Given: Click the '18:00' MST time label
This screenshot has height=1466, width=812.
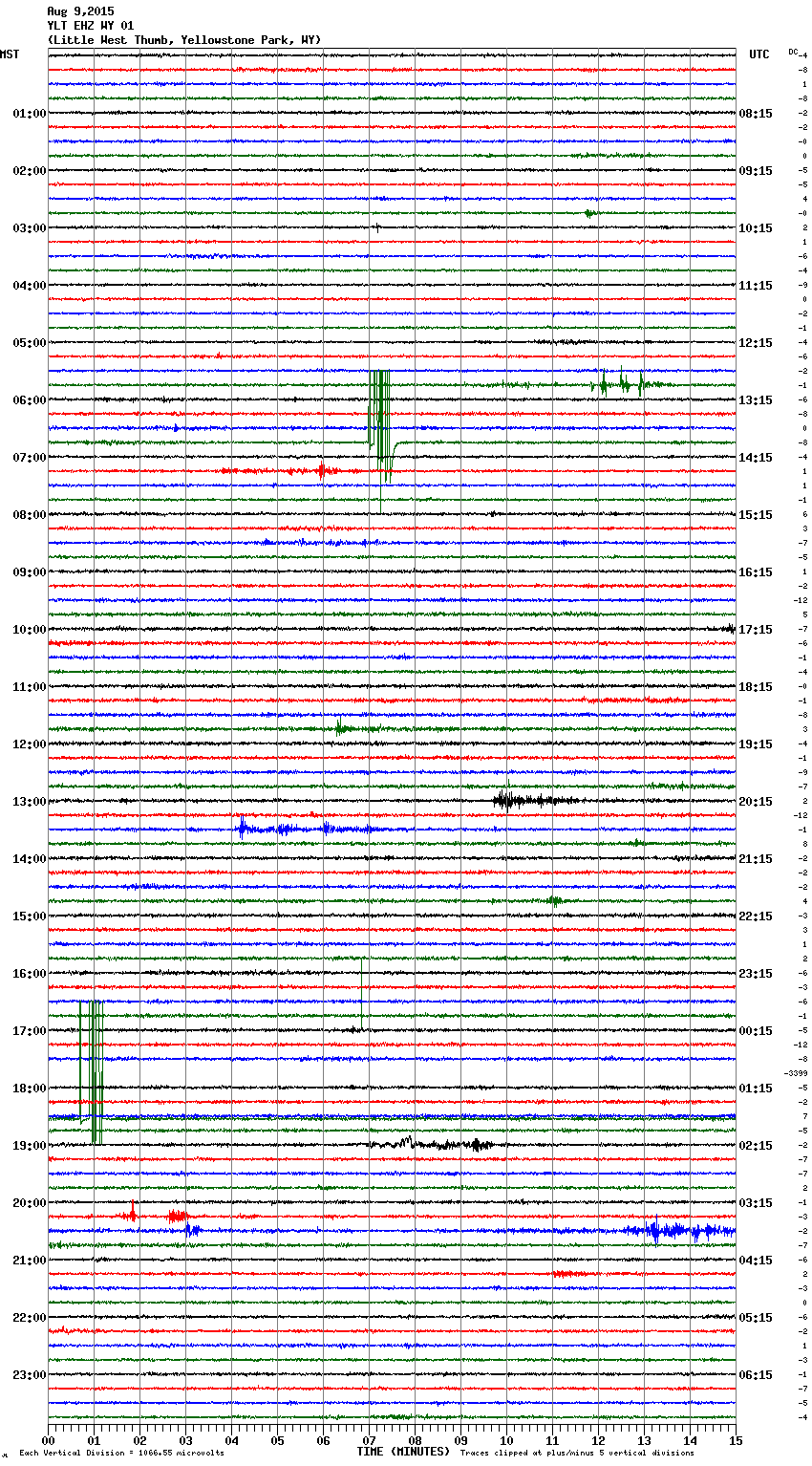Looking at the screenshot, I should point(30,1089).
